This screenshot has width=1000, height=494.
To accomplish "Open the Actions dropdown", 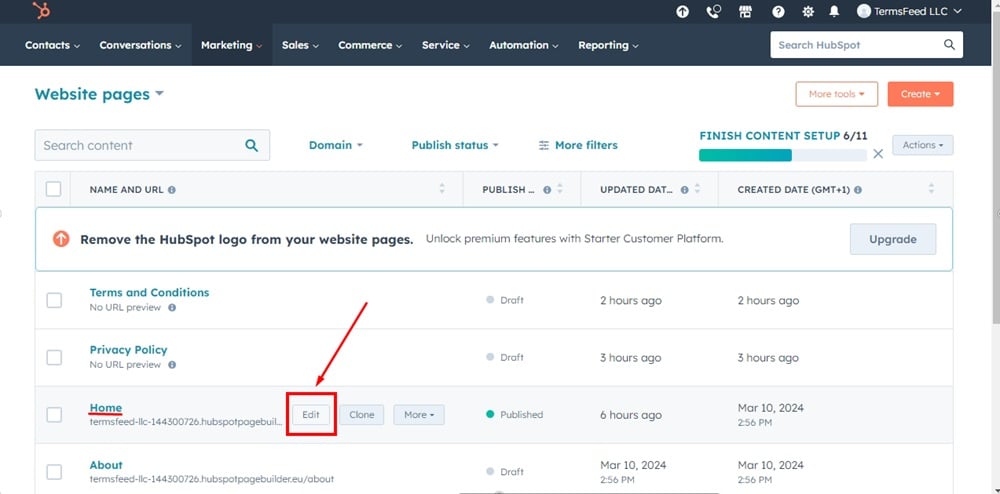I will click(922, 145).
